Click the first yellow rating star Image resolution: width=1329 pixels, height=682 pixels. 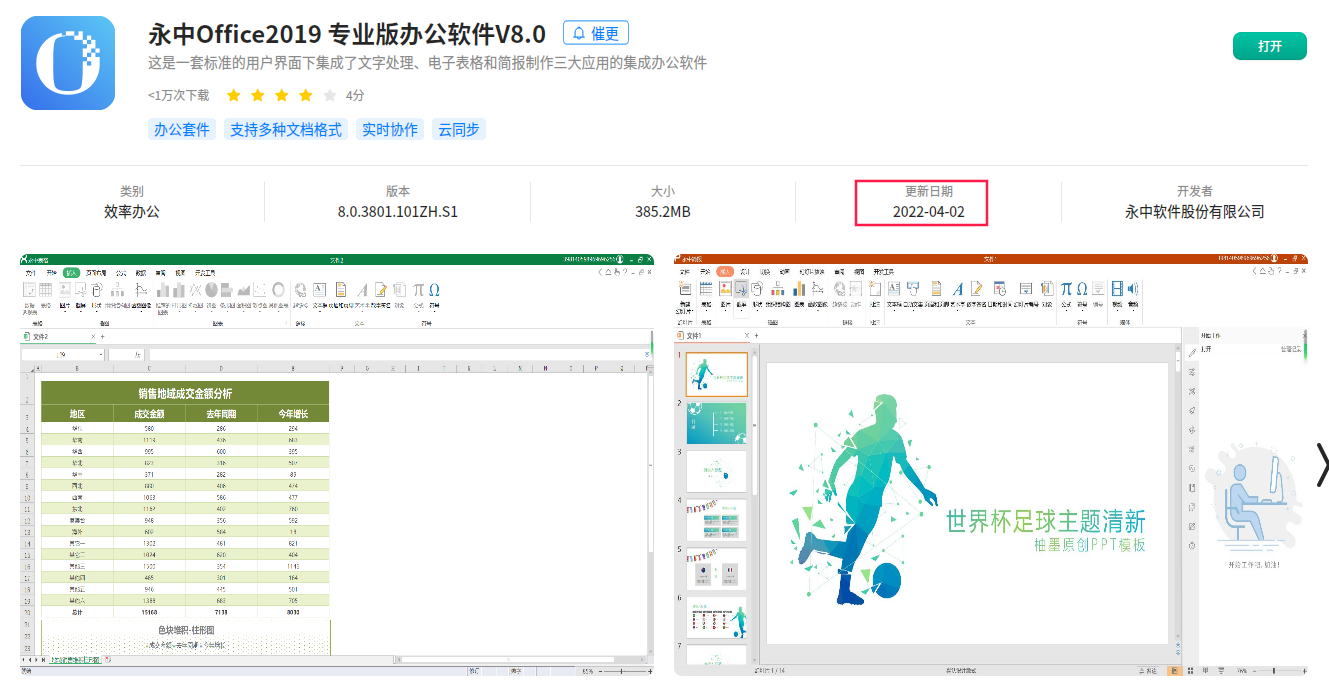pyautogui.click(x=234, y=96)
